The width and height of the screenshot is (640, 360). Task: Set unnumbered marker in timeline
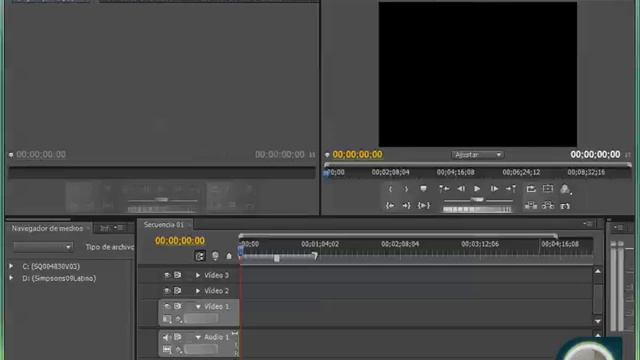(x=229, y=256)
